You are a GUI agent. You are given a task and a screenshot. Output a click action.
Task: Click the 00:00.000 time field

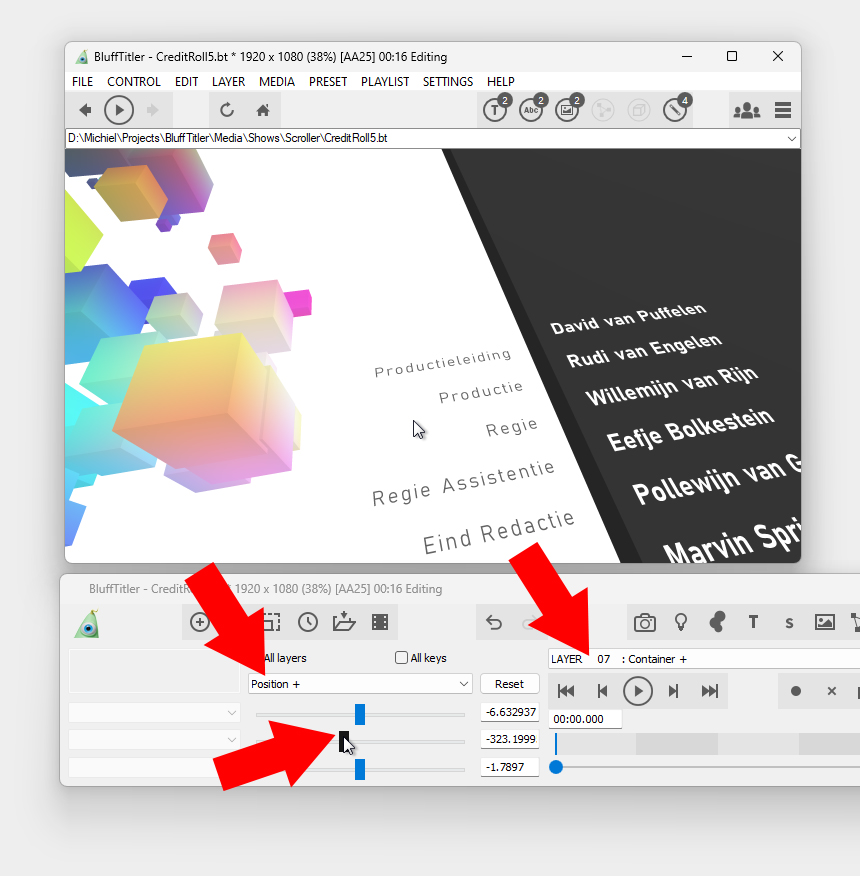[585, 719]
